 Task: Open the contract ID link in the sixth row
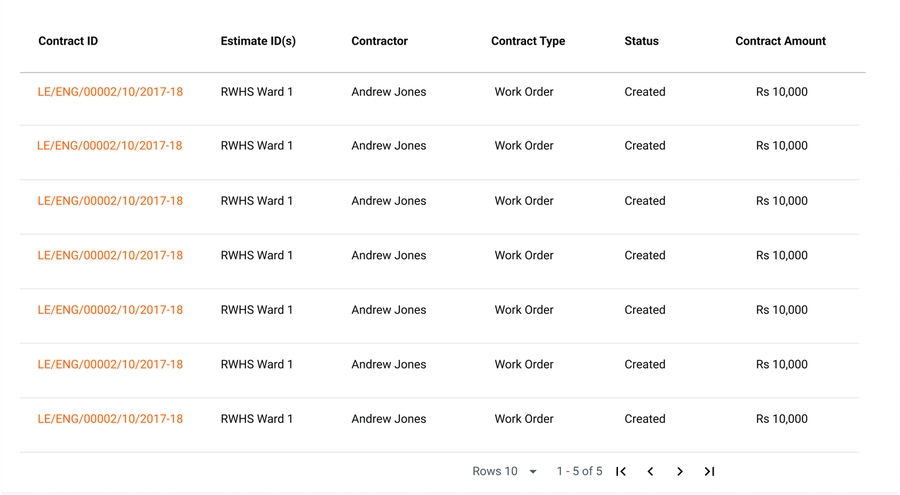tap(110, 364)
